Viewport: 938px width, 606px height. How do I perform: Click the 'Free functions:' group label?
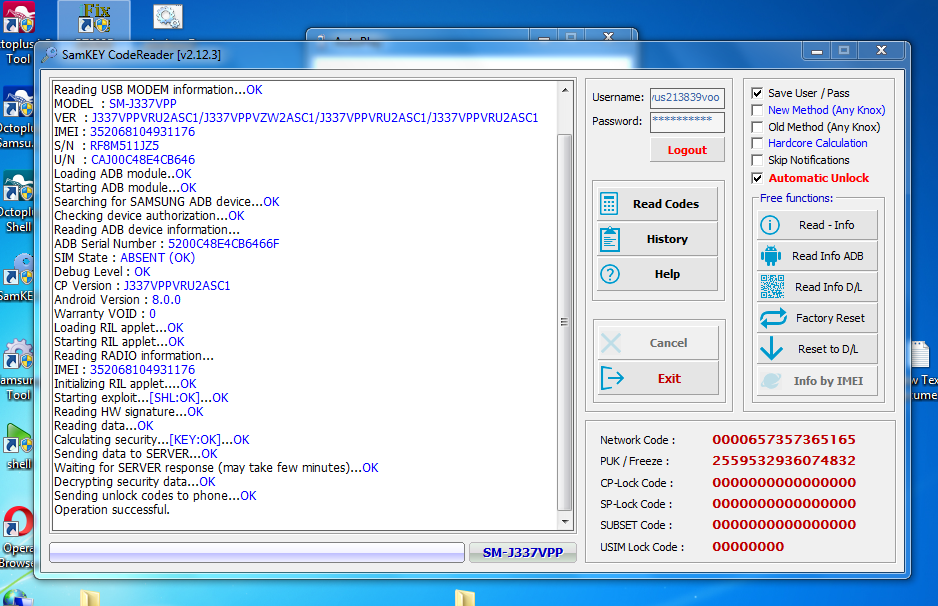[x=796, y=198]
